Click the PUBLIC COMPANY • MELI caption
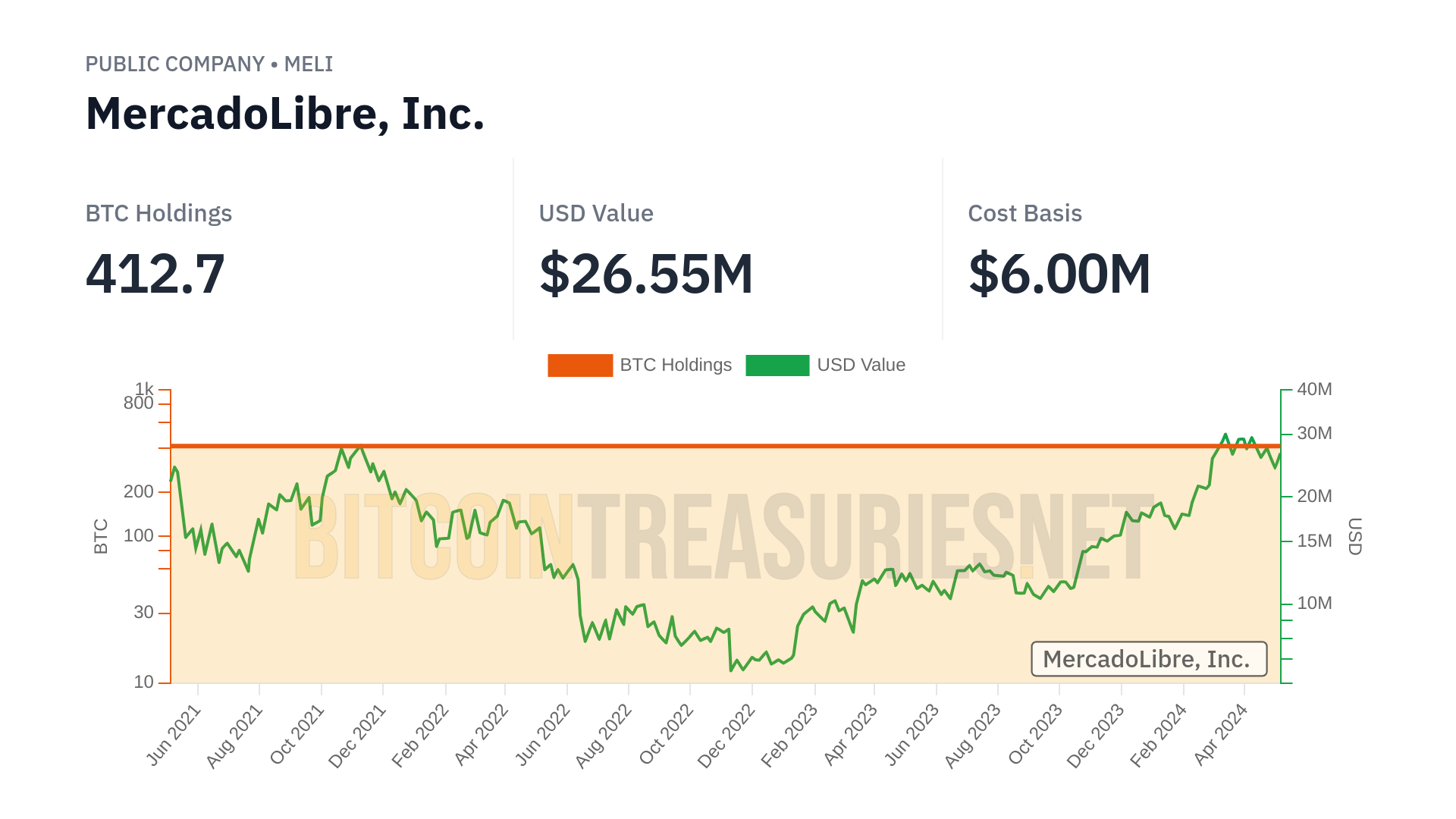Screen dimensions: 1456x819 [x=209, y=64]
